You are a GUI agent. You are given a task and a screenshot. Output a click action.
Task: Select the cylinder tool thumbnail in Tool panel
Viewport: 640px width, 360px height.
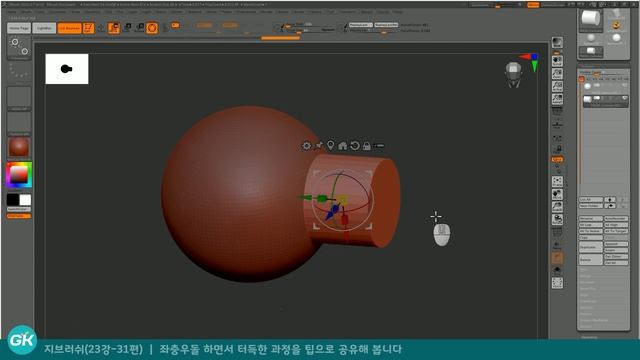point(591,20)
